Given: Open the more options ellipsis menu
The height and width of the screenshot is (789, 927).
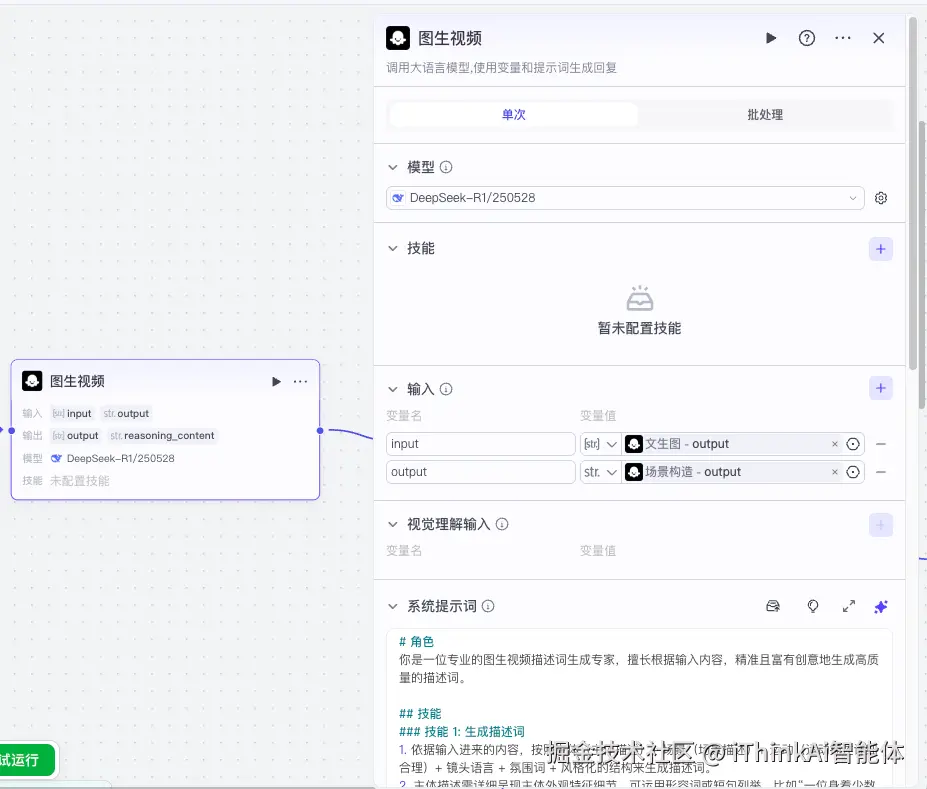Looking at the screenshot, I should (x=842, y=38).
